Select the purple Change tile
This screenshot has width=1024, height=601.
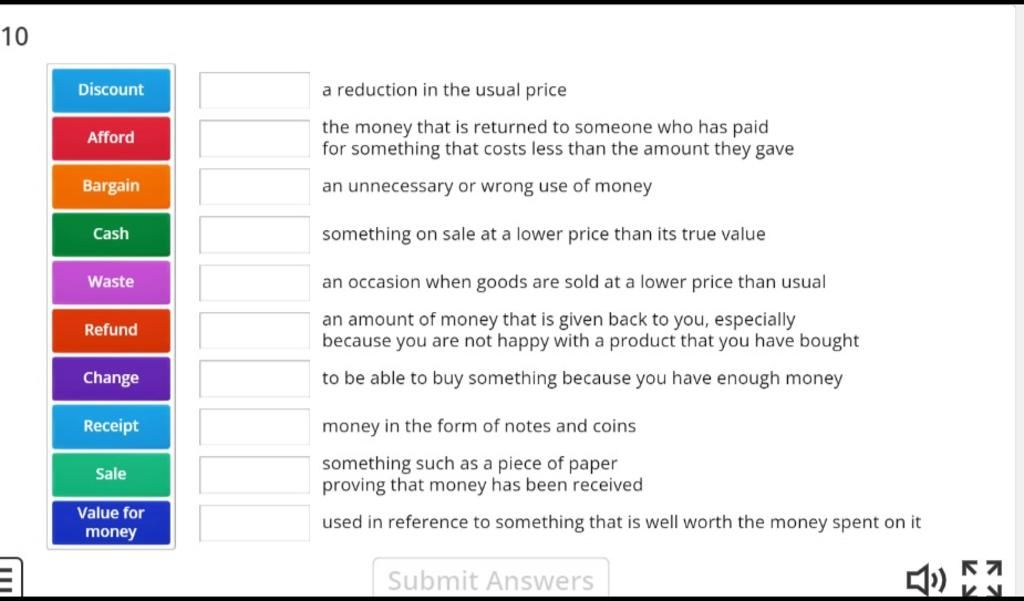pos(111,378)
